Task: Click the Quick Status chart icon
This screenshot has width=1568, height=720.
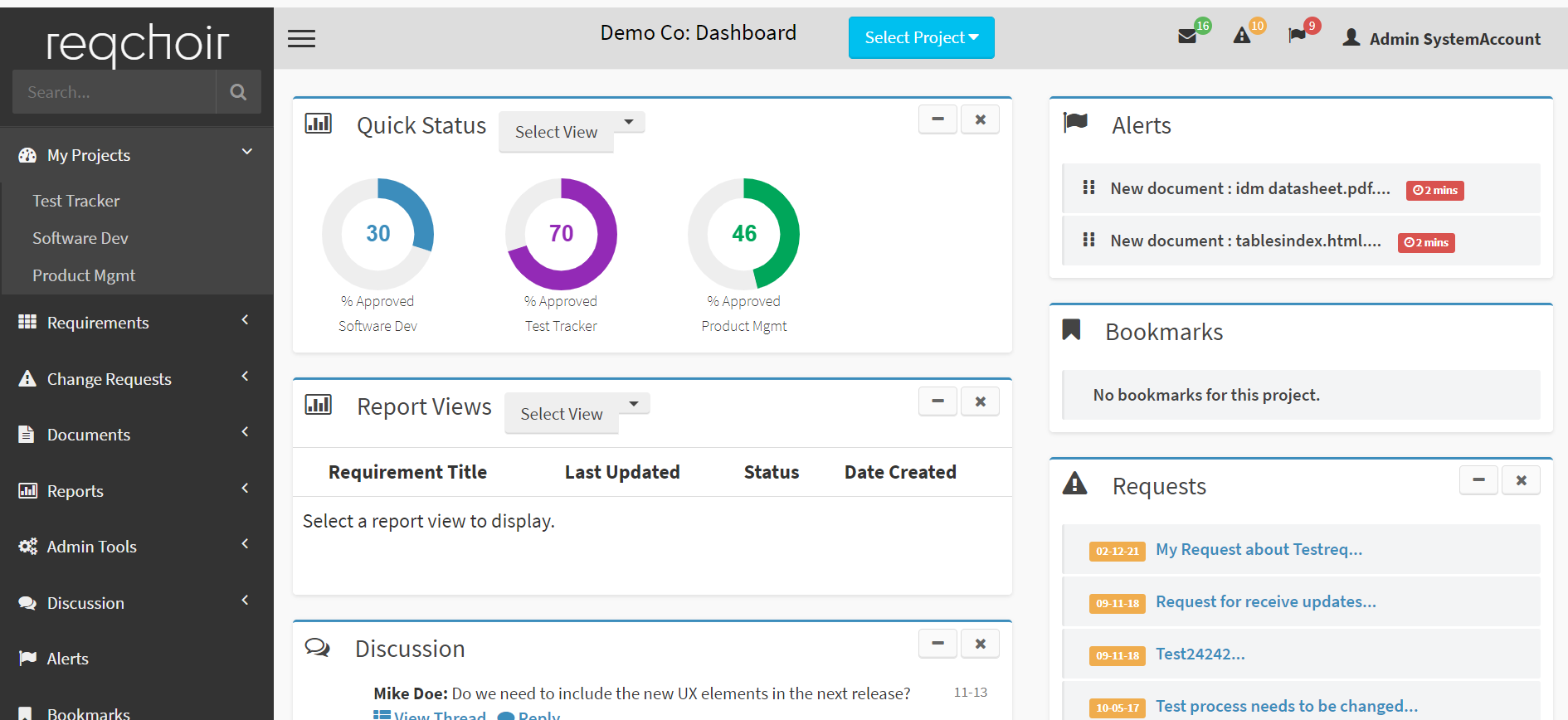Action: tap(319, 124)
